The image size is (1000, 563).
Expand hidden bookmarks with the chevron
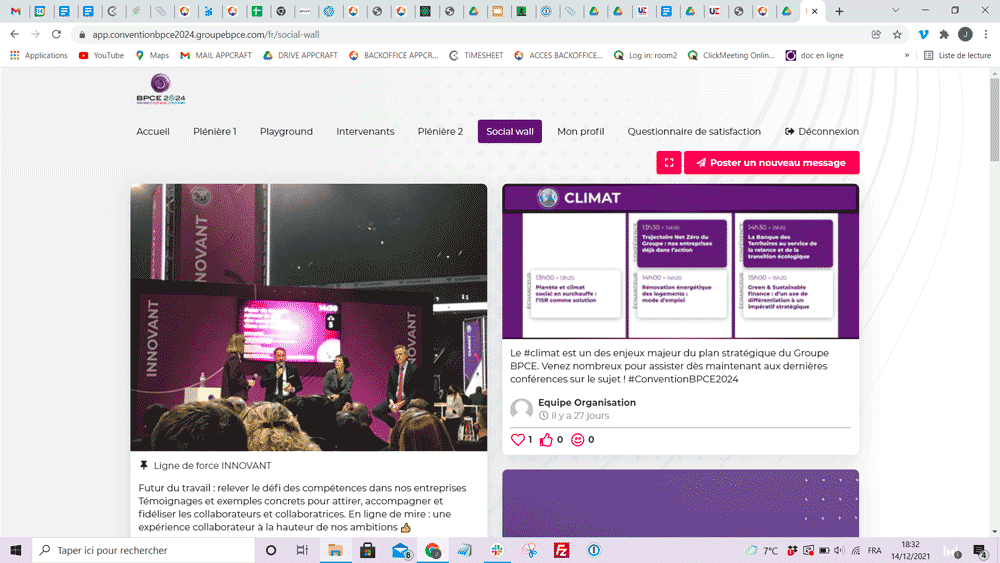(907, 55)
